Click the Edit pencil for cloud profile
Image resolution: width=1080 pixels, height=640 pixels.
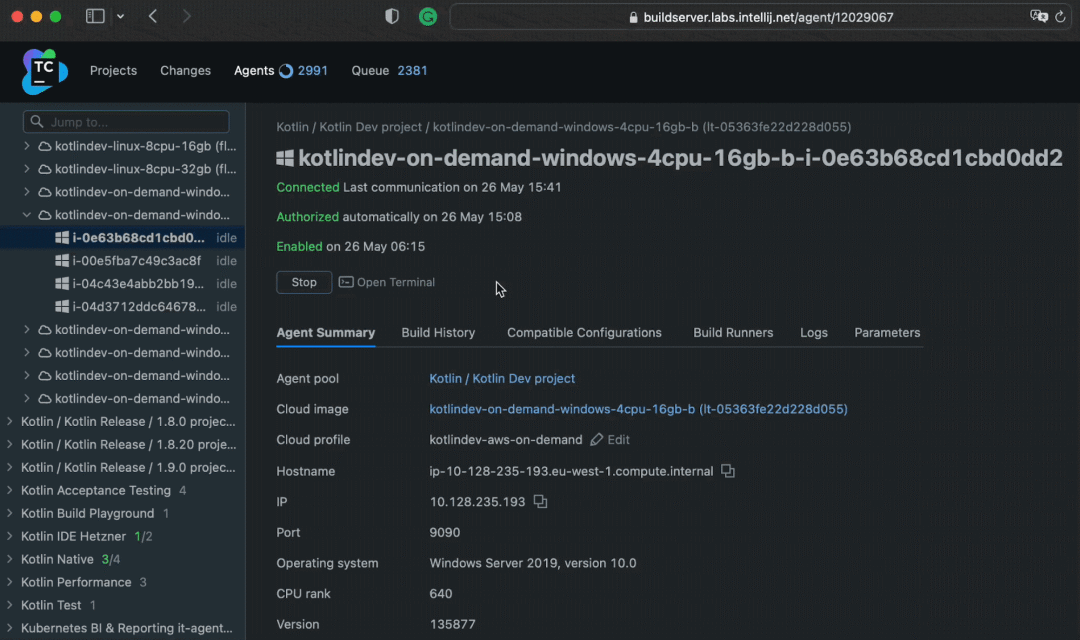coord(596,440)
